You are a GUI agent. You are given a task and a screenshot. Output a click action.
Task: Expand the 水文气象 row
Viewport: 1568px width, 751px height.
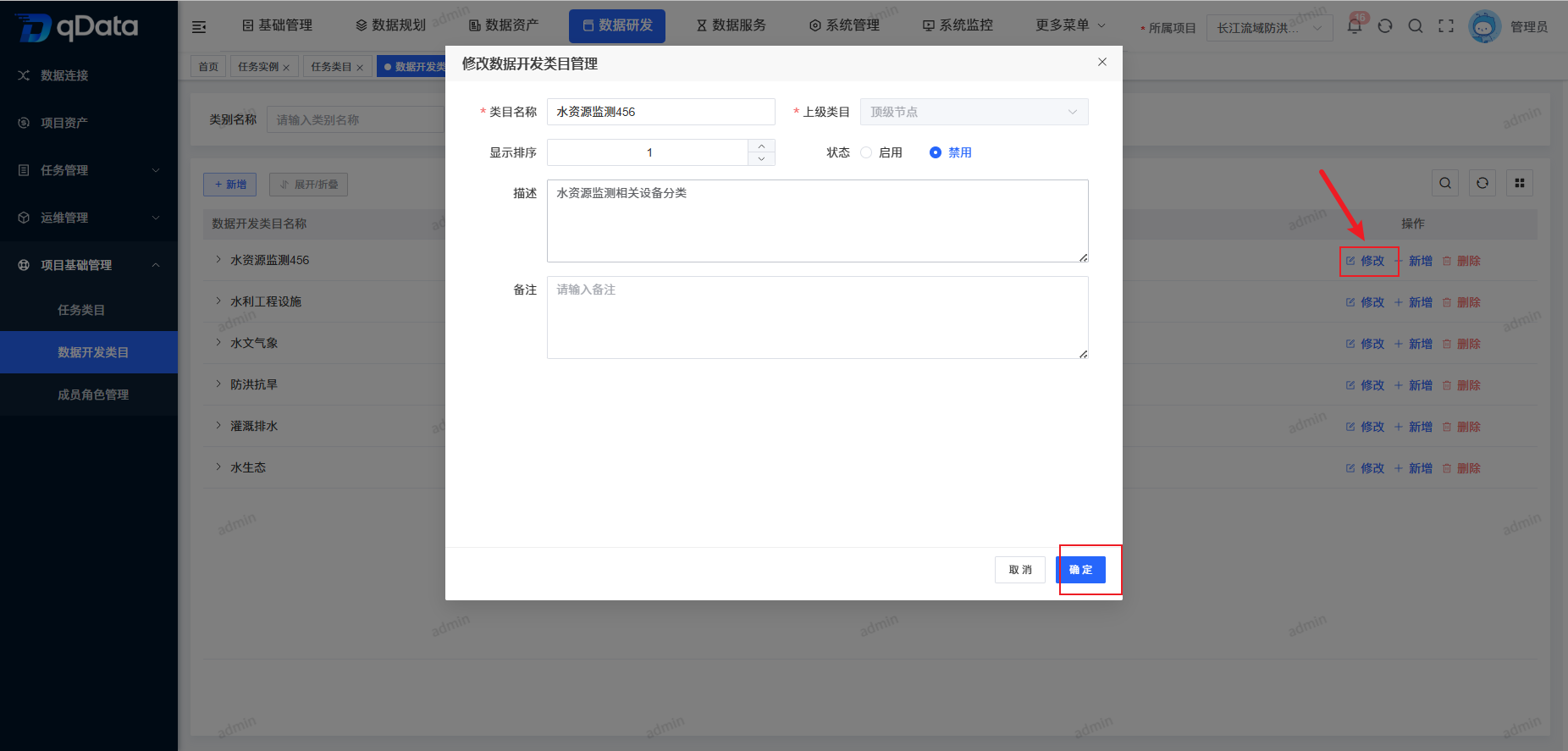pyautogui.click(x=218, y=343)
